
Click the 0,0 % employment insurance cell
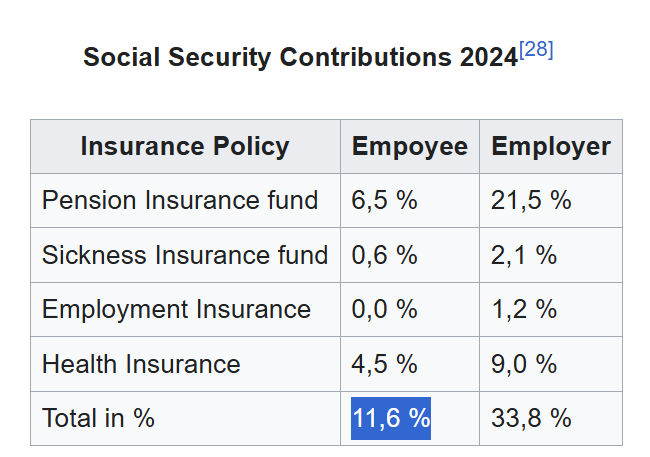[384, 309]
